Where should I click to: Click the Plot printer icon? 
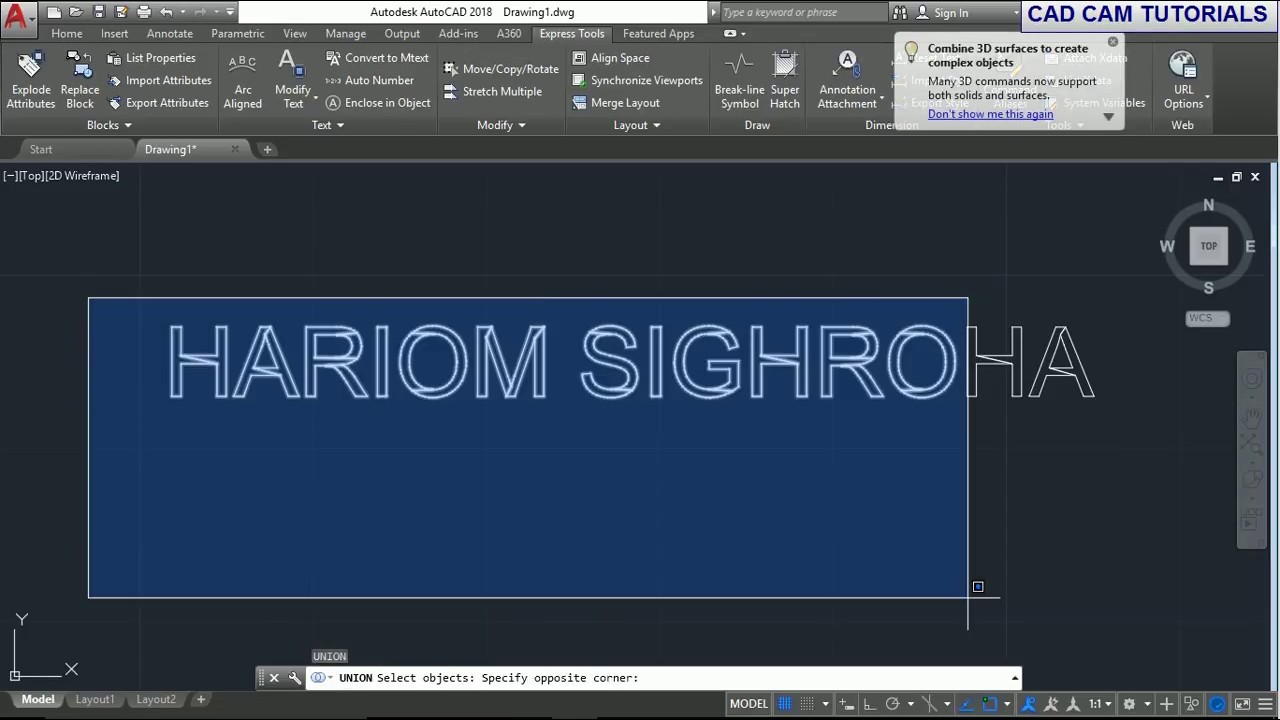(144, 12)
